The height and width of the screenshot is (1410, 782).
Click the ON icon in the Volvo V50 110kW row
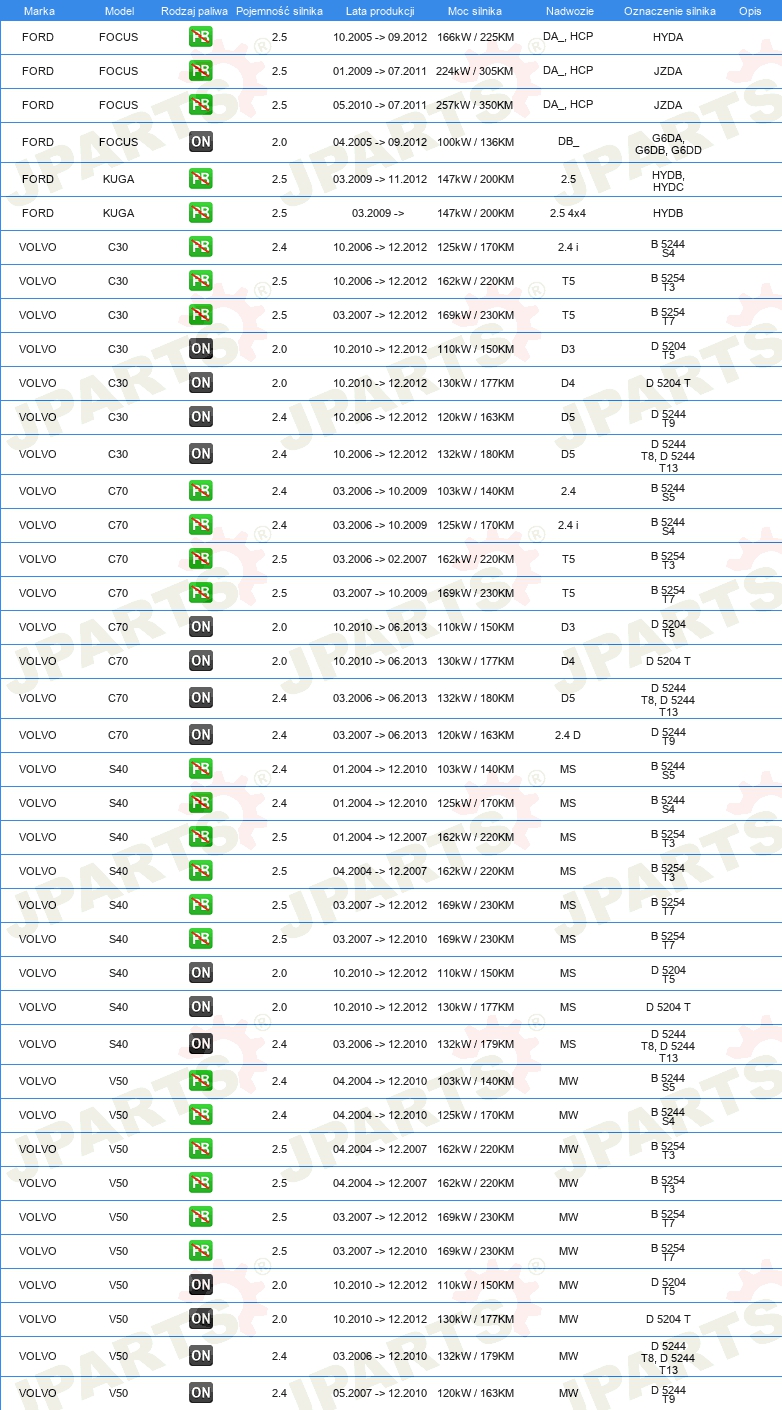pos(201,1285)
